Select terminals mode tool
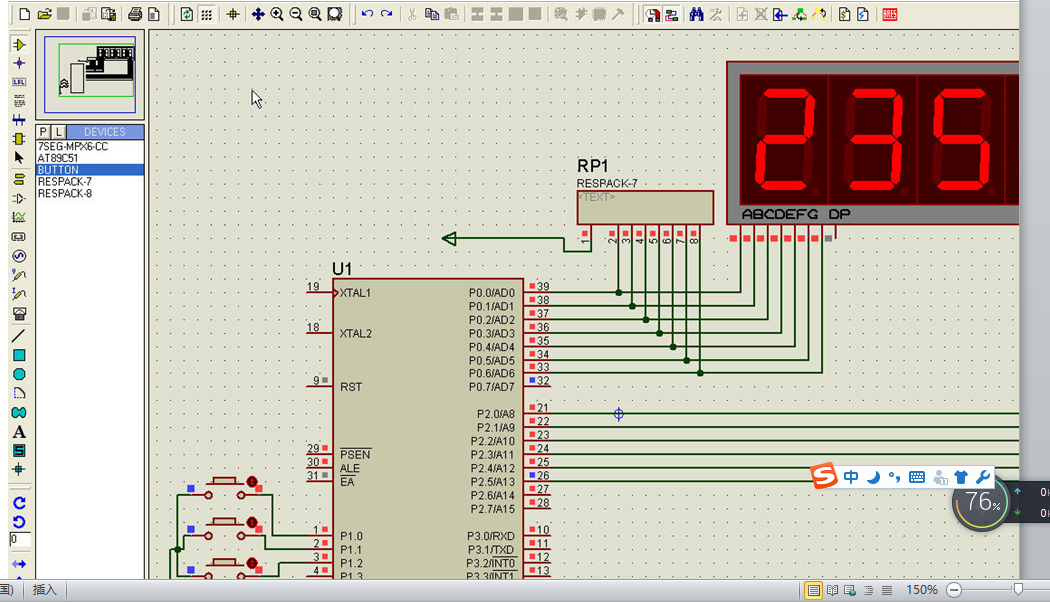 click(19, 179)
